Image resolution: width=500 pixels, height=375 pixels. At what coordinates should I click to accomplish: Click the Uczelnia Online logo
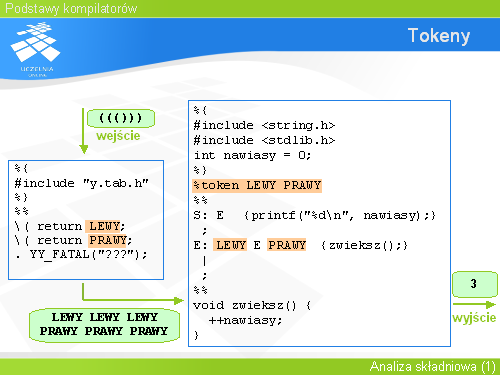point(36,49)
